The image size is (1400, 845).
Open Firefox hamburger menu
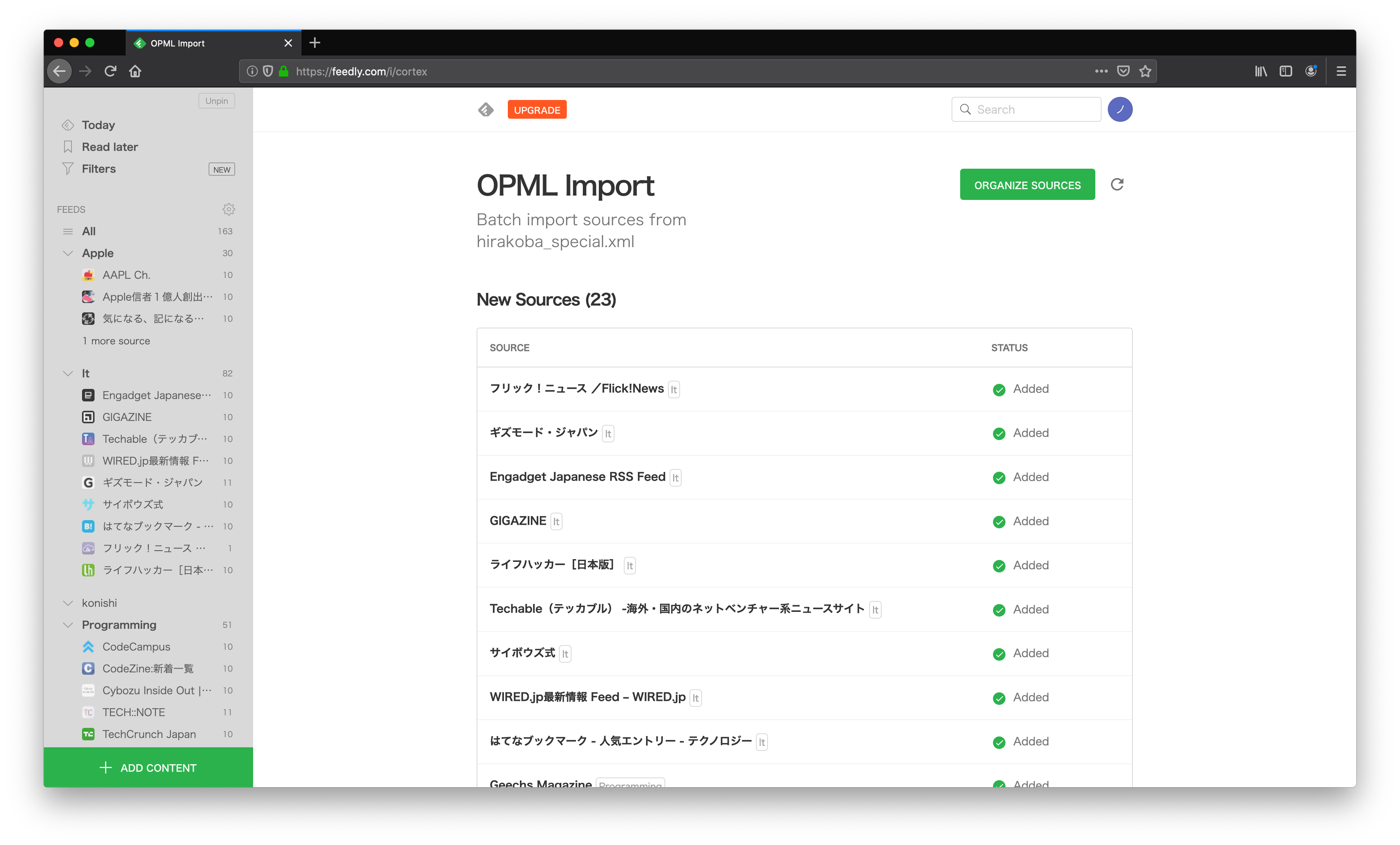click(1341, 71)
